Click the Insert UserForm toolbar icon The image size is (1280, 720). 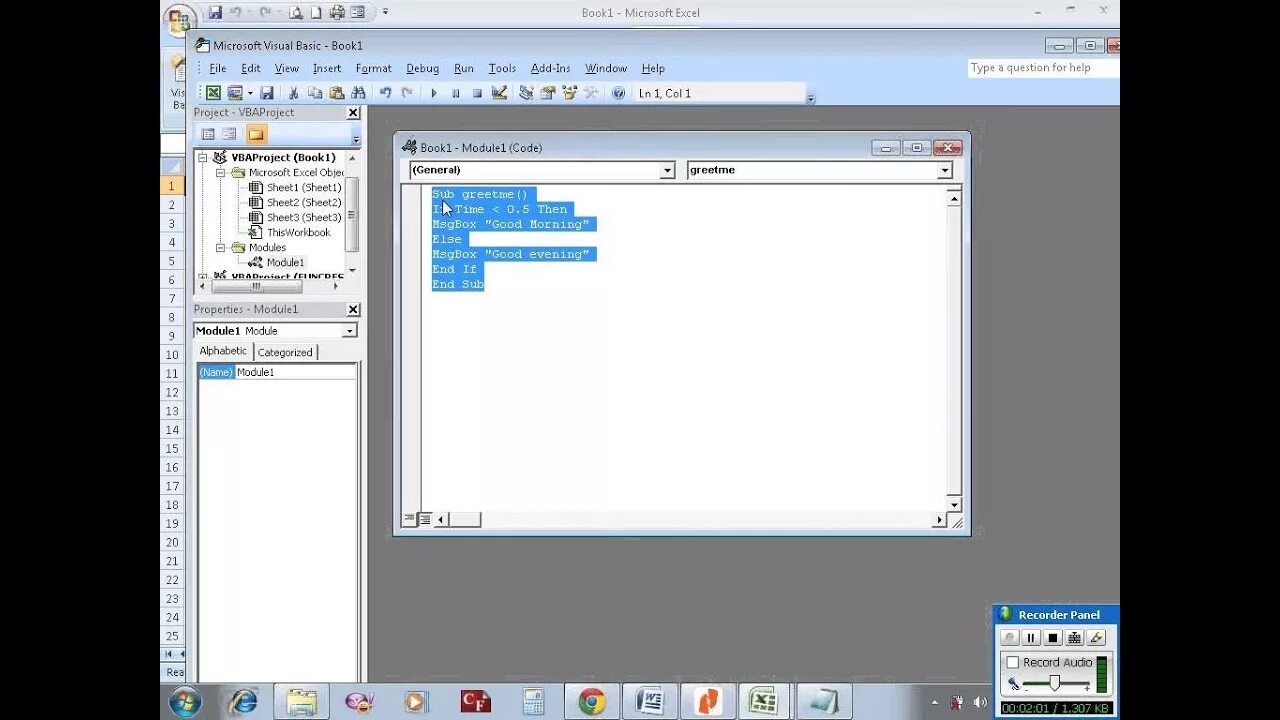235,93
